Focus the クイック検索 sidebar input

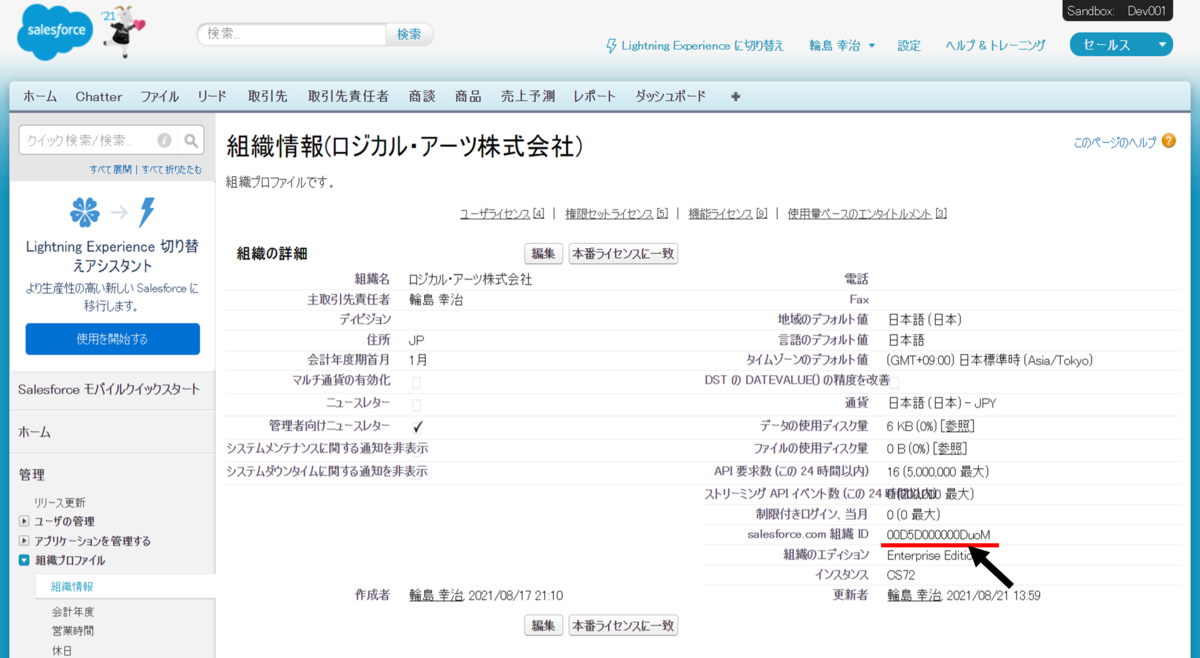[x=100, y=141]
